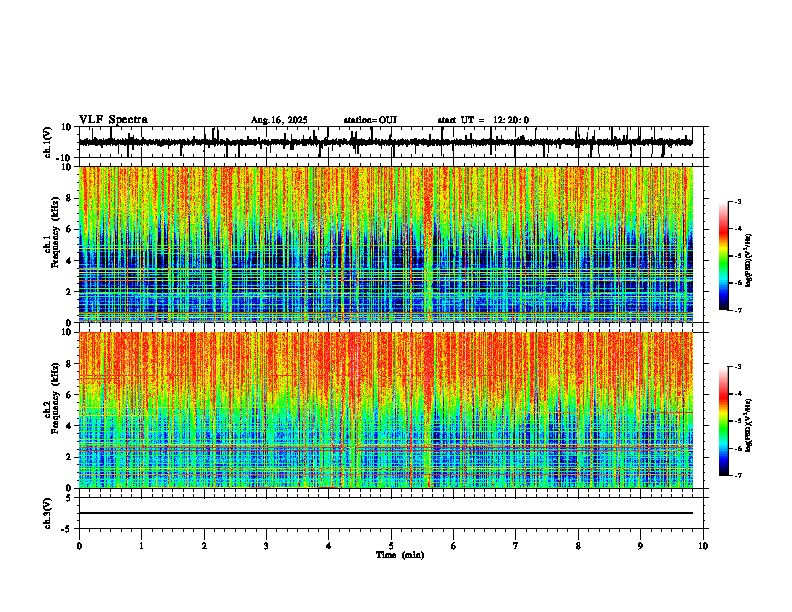Image resolution: width=792 pixels, height=612 pixels.
Task: Click the '-10' tick of ch.1(V) axis
Action: tap(65, 158)
